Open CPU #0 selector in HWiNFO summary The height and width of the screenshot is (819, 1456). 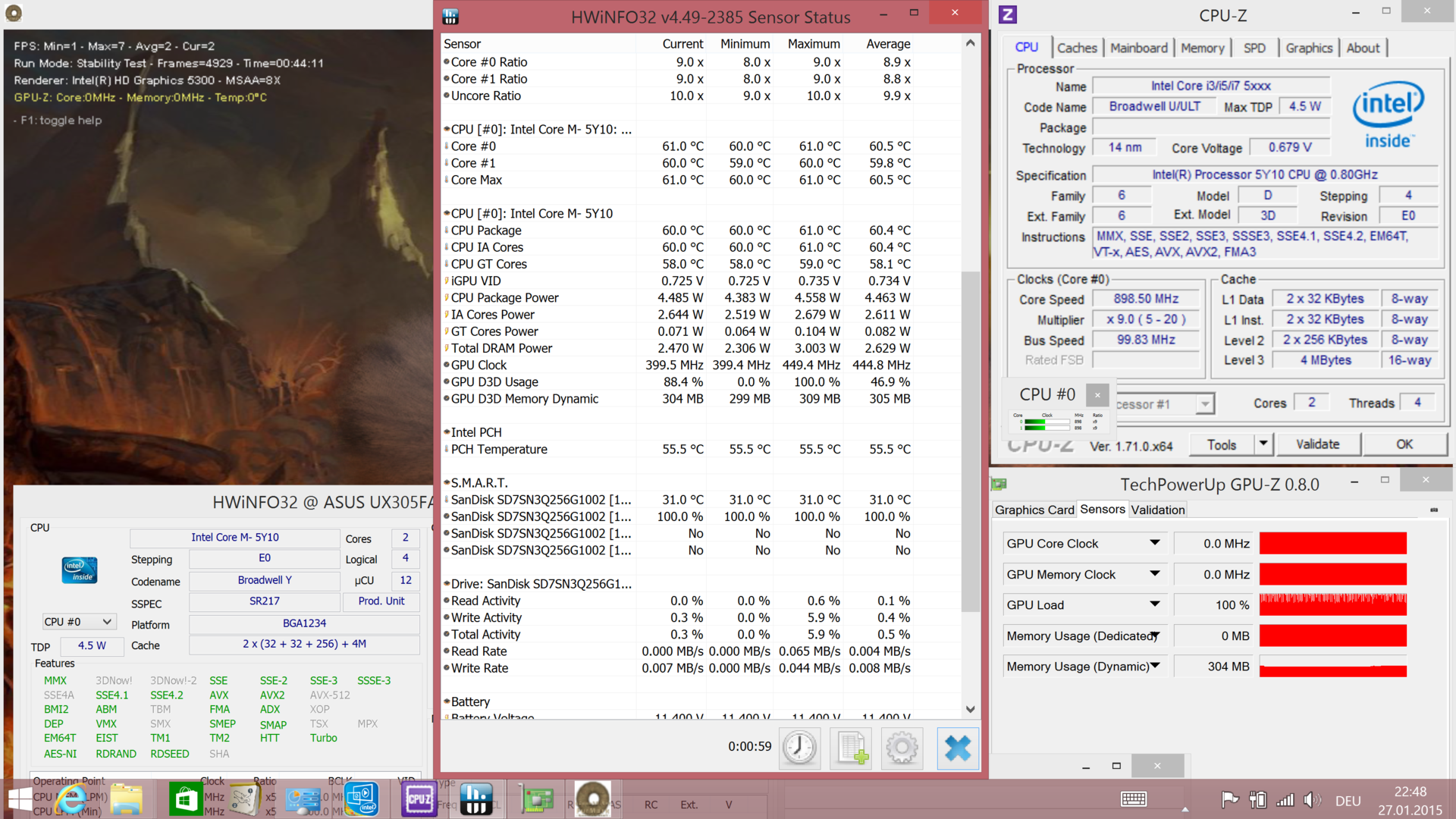[78, 622]
